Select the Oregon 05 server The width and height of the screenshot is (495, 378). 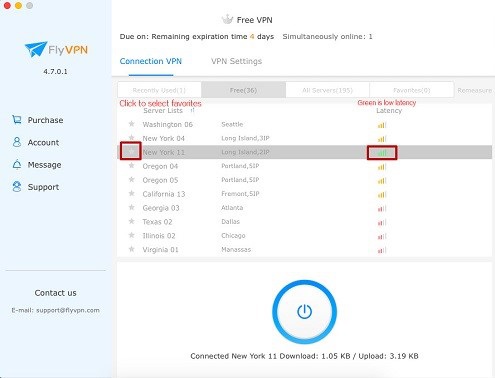tap(304, 180)
